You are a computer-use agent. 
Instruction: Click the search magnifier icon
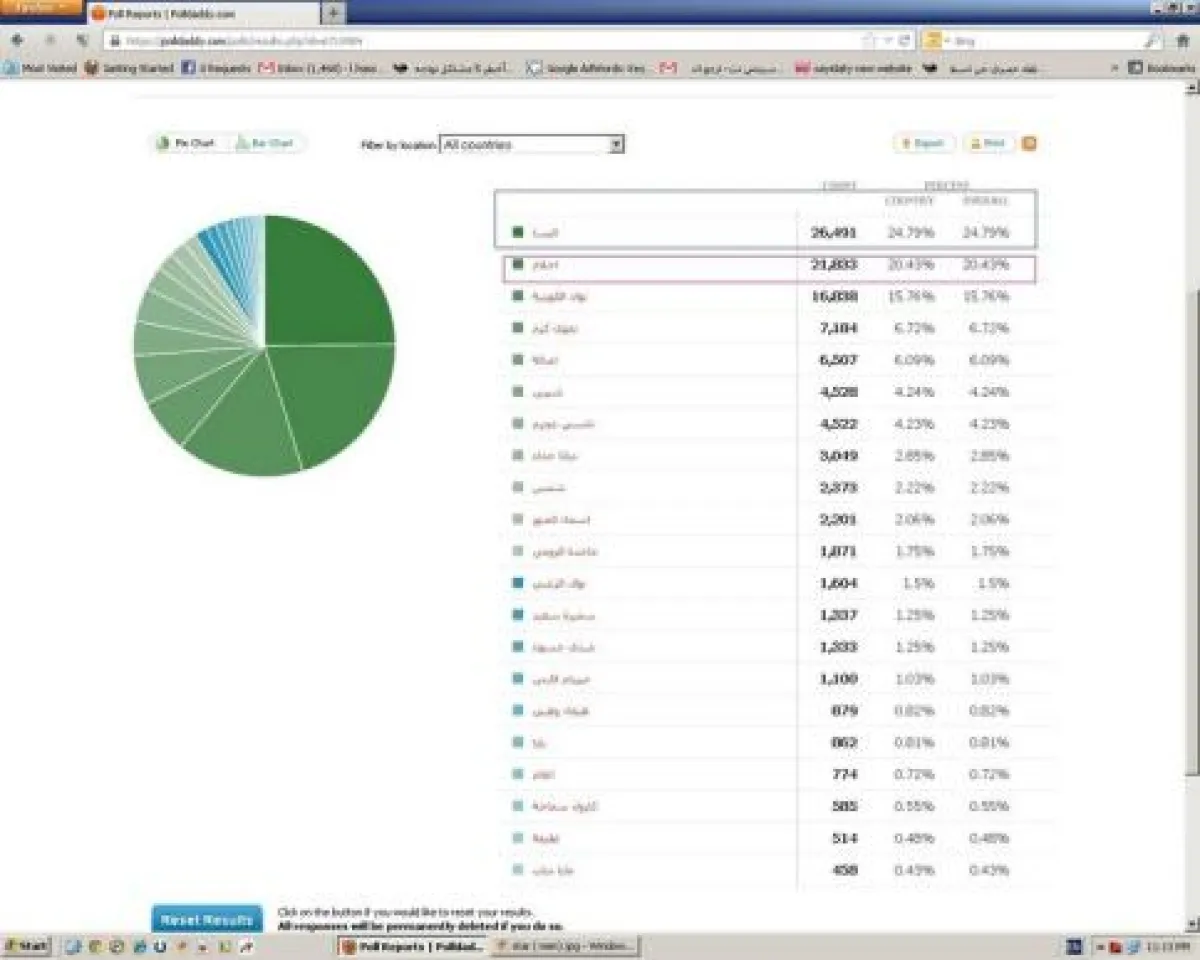click(x=1153, y=41)
